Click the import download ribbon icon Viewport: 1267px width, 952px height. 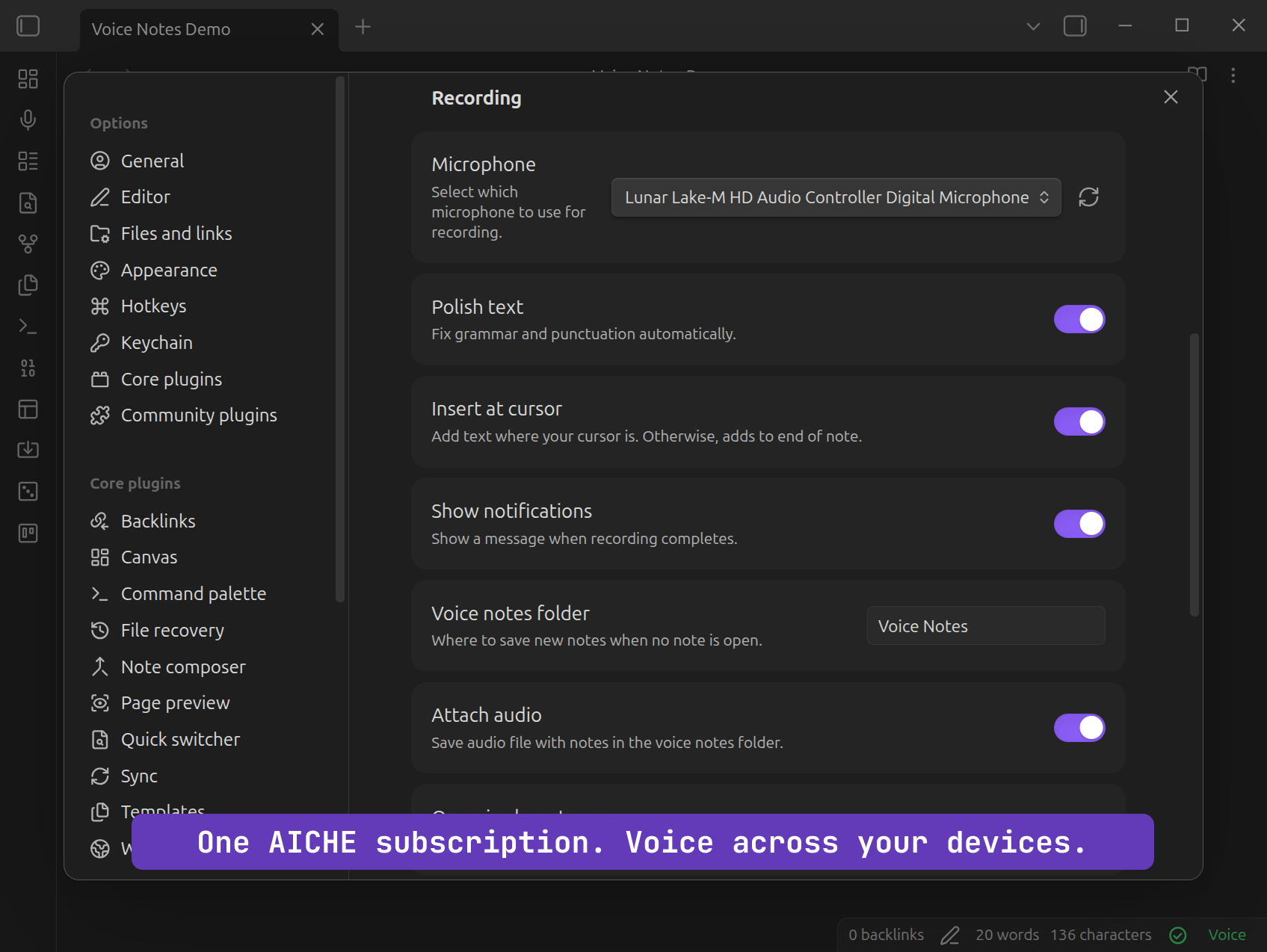28,450
